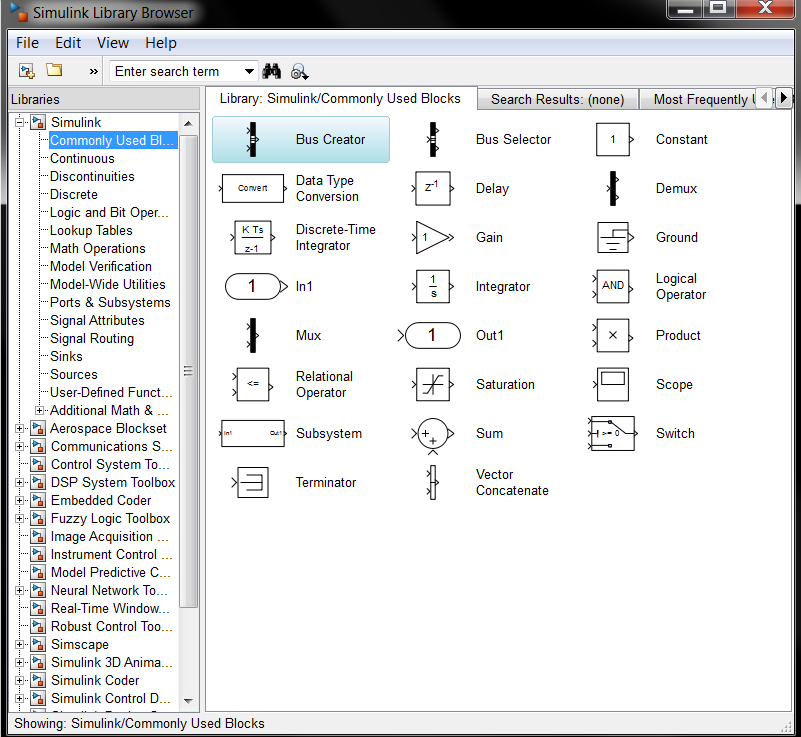Open the Scope block
Screen dimensions: 801x737
click(613, 384)
